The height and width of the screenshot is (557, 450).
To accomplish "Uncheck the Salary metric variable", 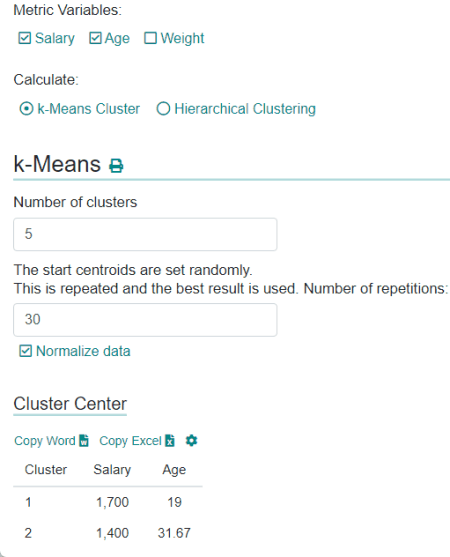I will coord(25,38).
